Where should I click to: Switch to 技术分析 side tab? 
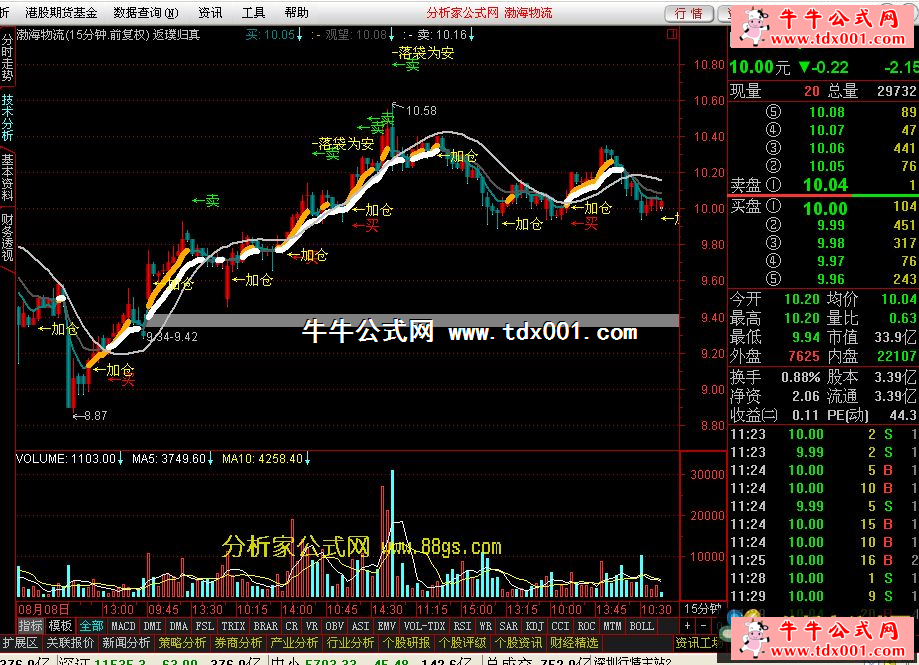coord(7,117)
